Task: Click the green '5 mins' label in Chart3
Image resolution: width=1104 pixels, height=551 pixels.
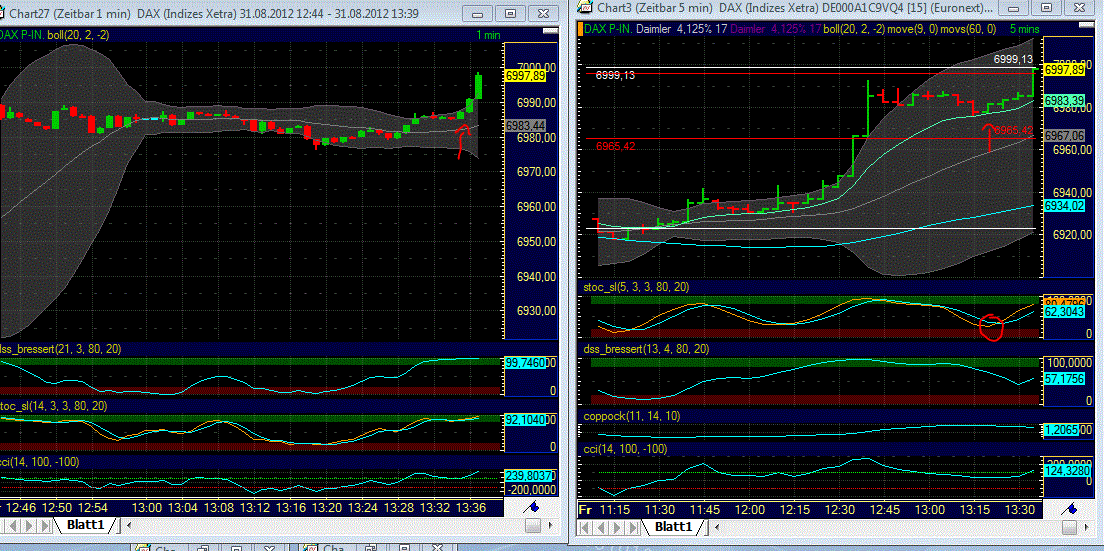Action: pos(1024,29)
